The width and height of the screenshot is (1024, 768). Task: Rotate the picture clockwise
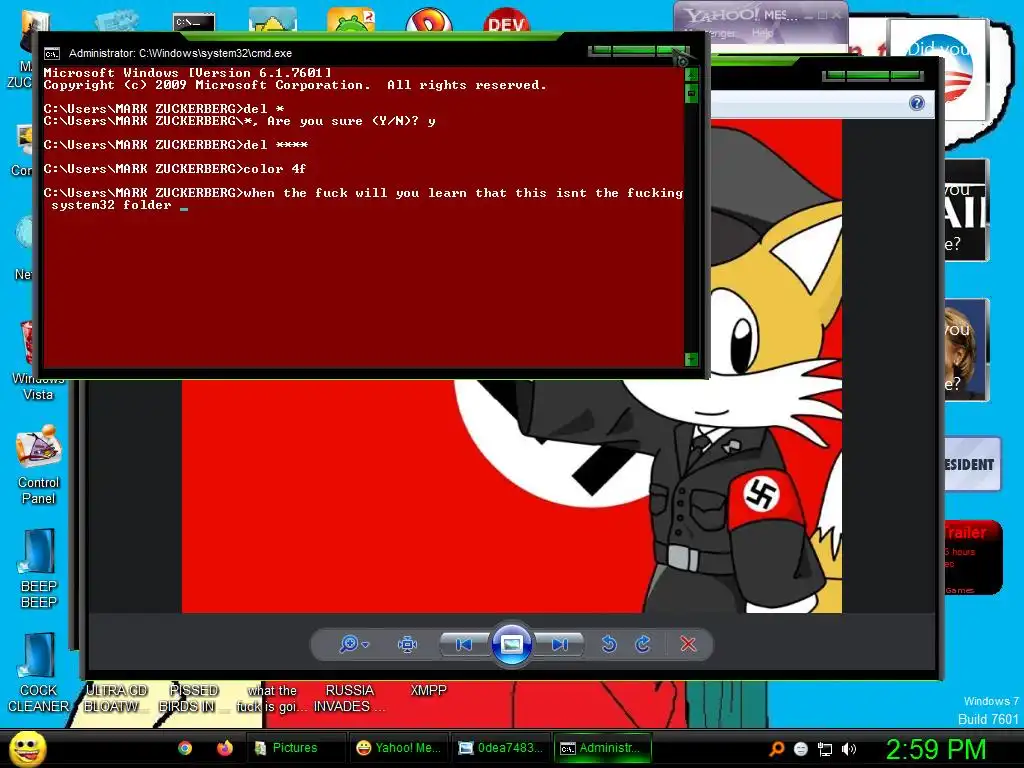point(643,644)
